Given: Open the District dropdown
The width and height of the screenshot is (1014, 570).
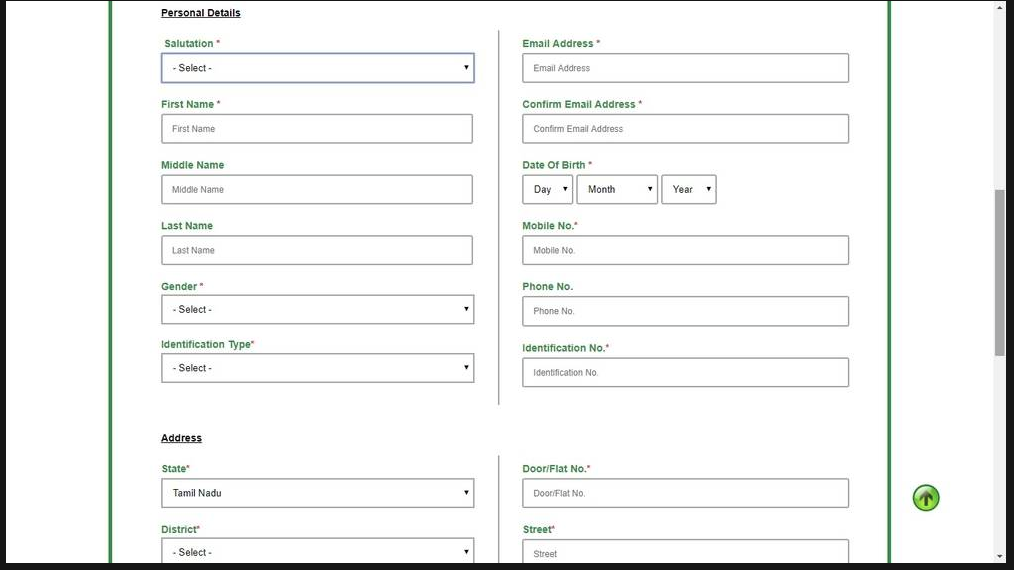Looking at the screenshot, I should pyautogui.click(x=317, y=551).
